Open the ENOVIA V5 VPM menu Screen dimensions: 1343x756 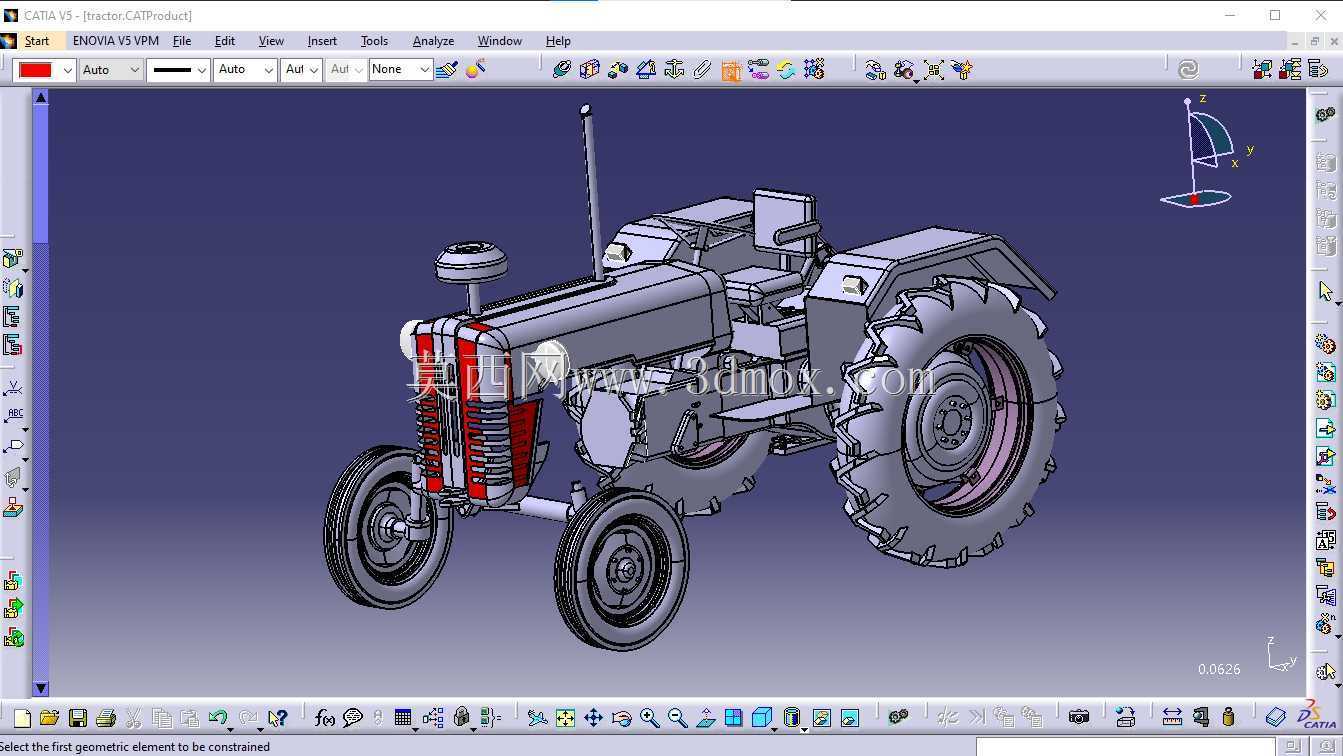pos(115,41)
